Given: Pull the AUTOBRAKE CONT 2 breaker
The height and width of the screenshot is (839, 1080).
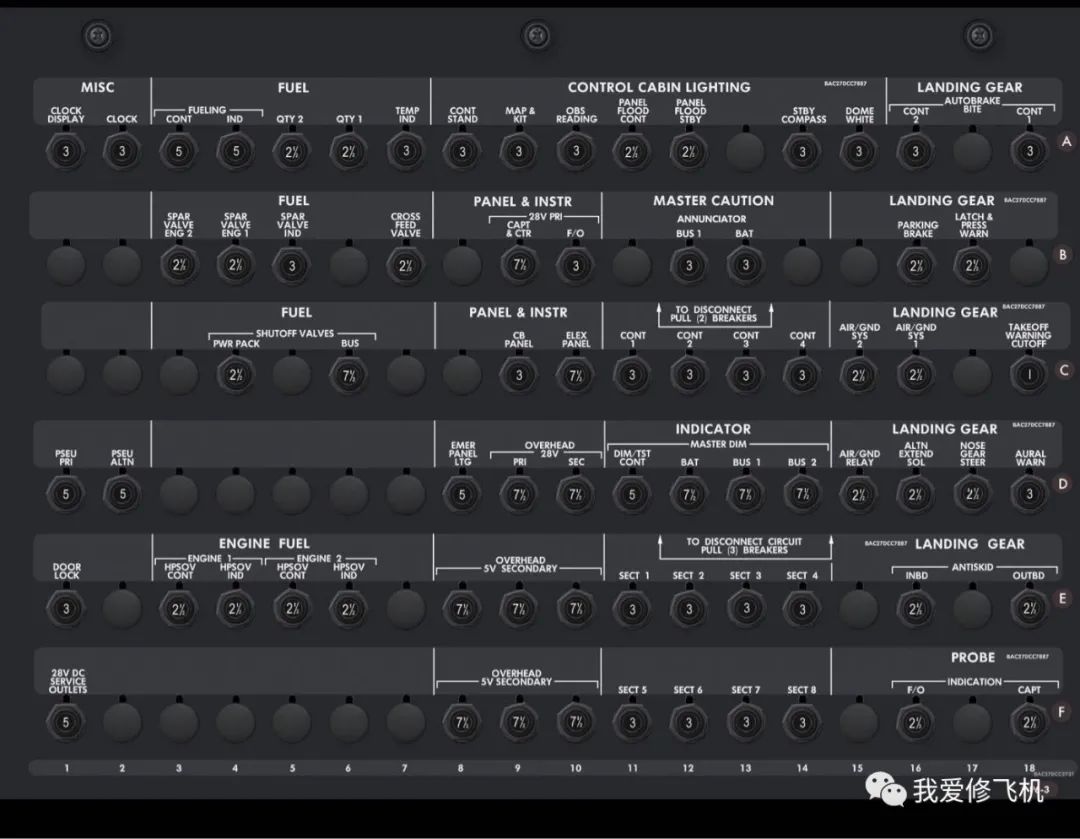Looking at the screenshot, I should pyautogui.click(x=915, y=151).
